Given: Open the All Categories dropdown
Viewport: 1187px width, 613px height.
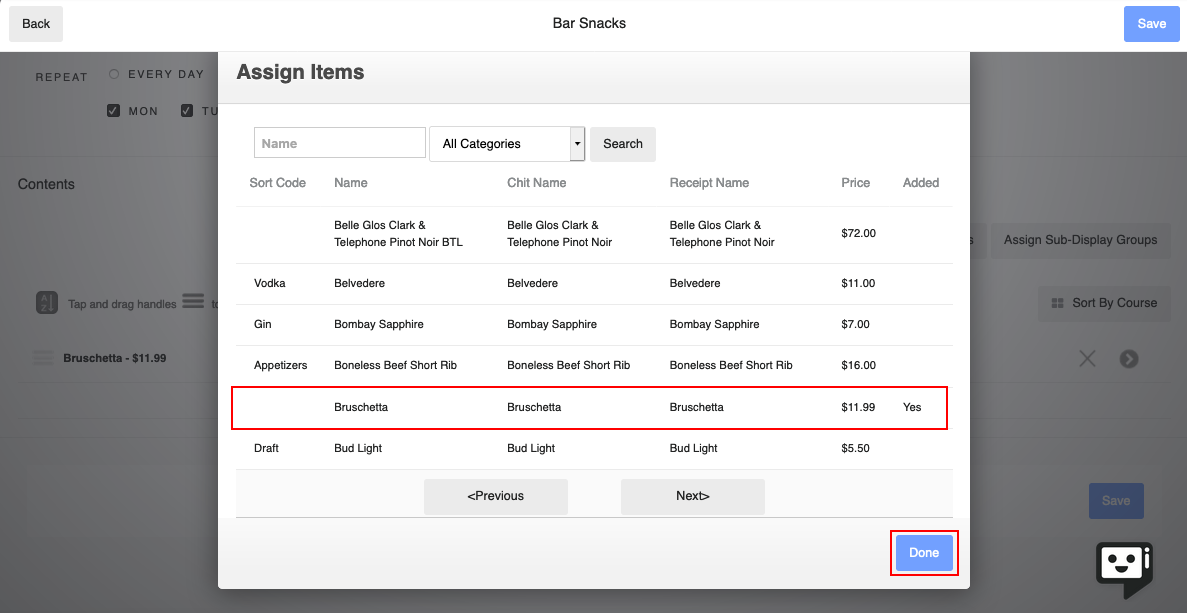Looking at the screenshot, I should click(500, 144).
